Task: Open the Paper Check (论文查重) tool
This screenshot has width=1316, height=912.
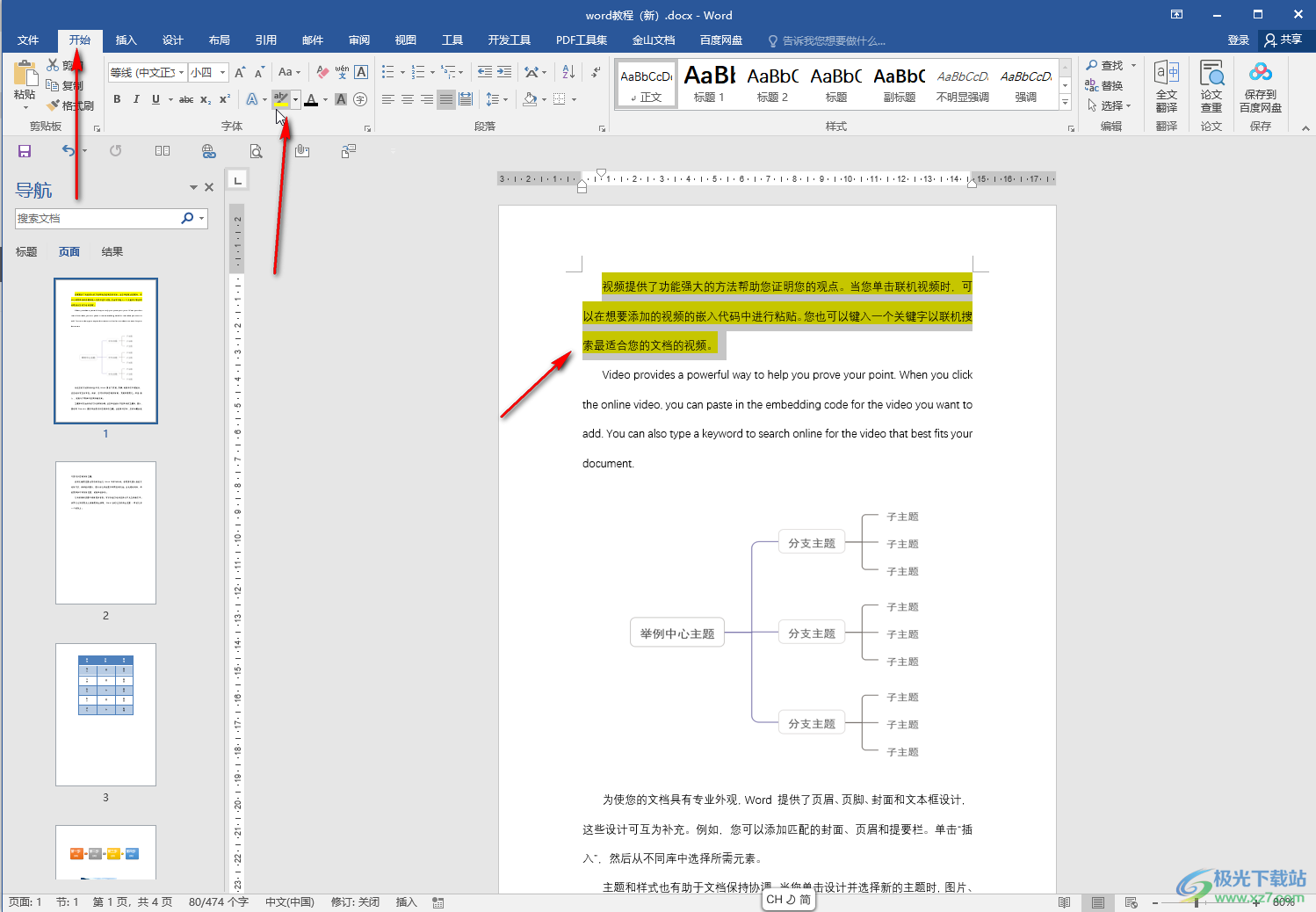Action: (x=1211, y=86)
